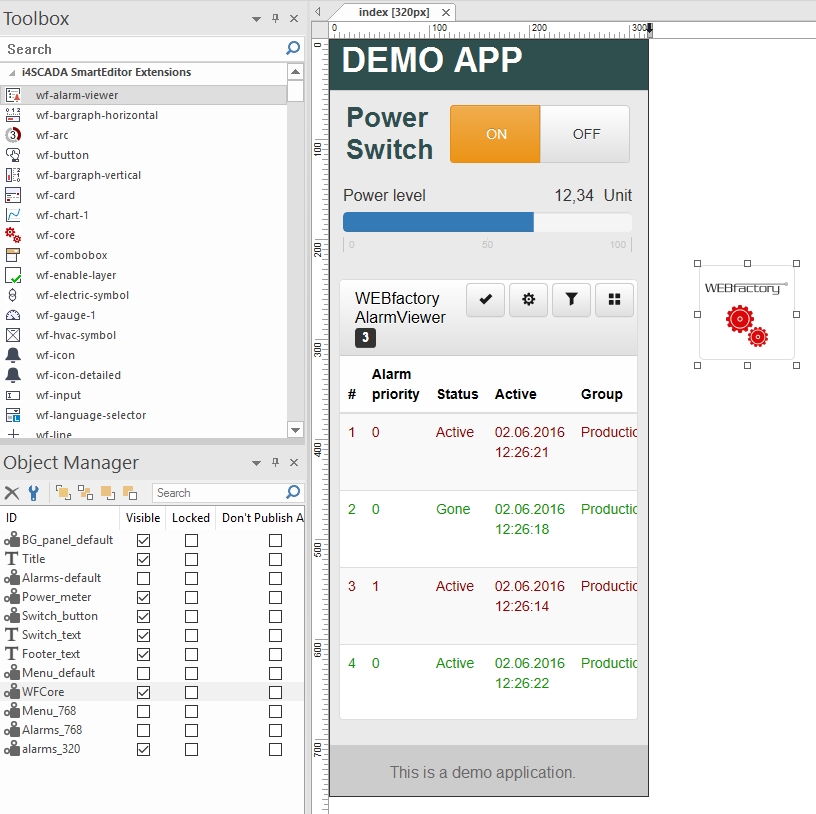Click the AlarmViewer filter funnel button
Screen dimensions: 816x814
(x=571, y=299)
